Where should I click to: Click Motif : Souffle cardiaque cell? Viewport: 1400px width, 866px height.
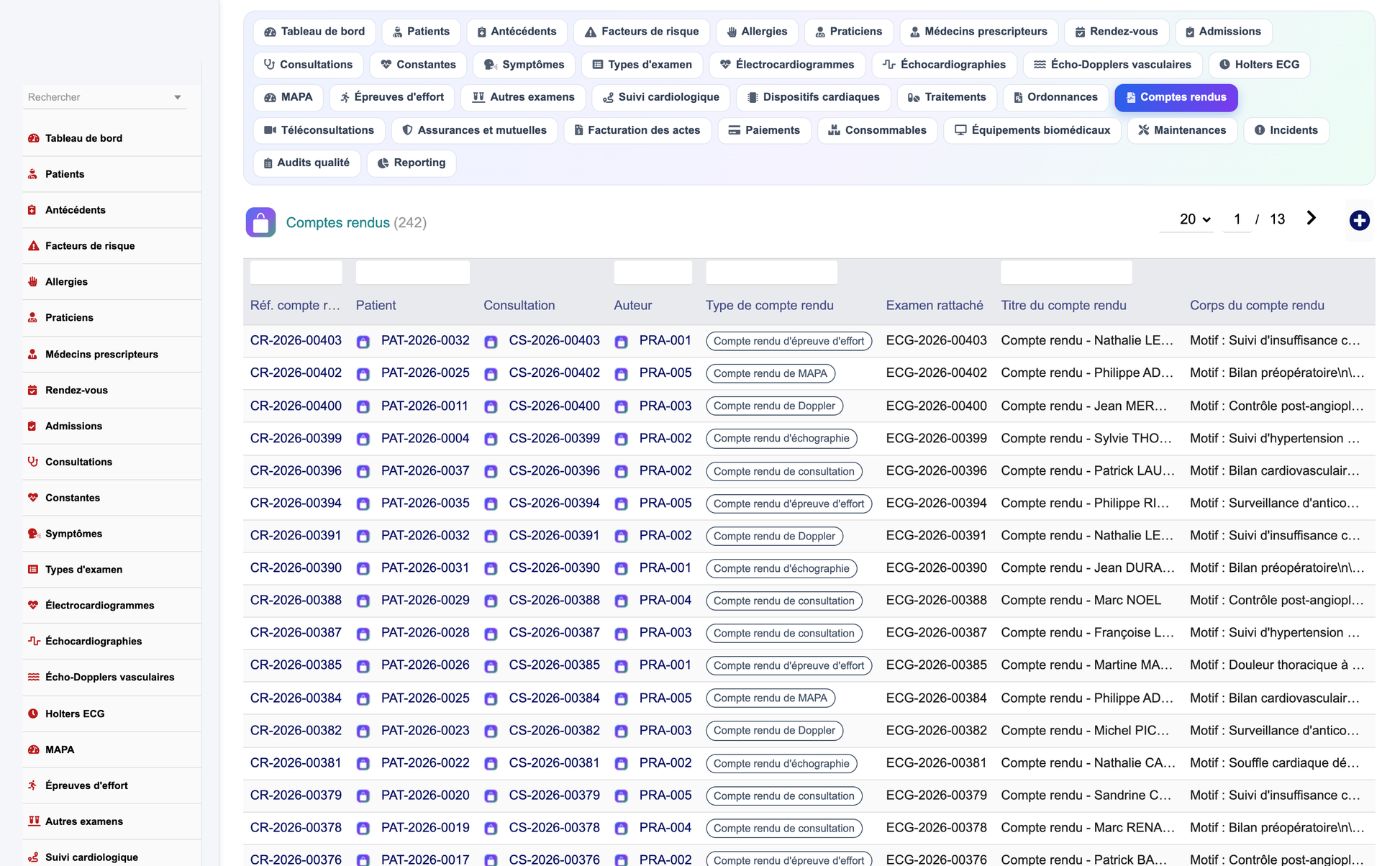tap(1274, 762)
